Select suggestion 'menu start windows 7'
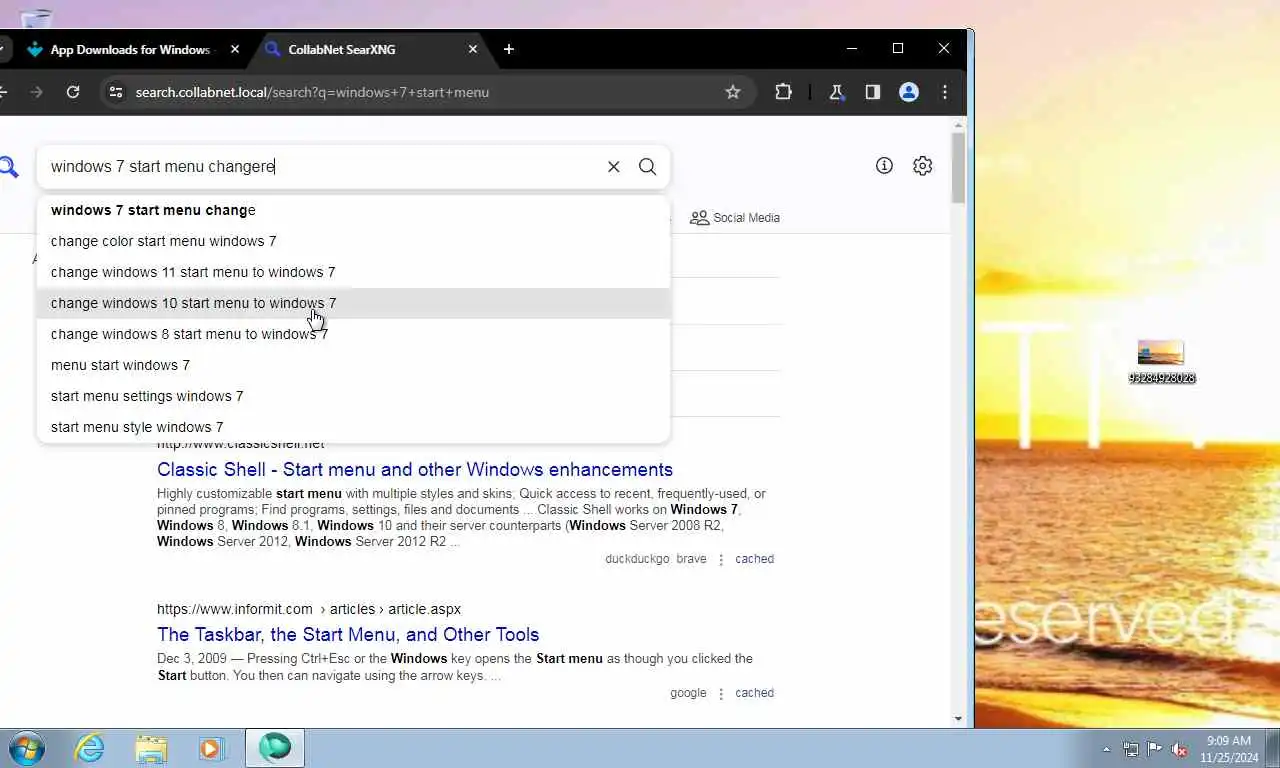Viewport: 1280px width, 768px height. tap(353, 365)
